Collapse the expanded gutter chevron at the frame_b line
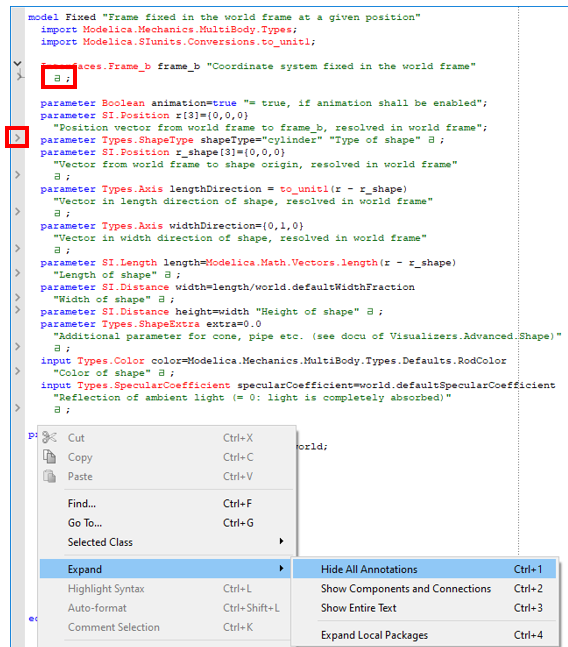This screenshot has height=647, width=568. point(17,64)
